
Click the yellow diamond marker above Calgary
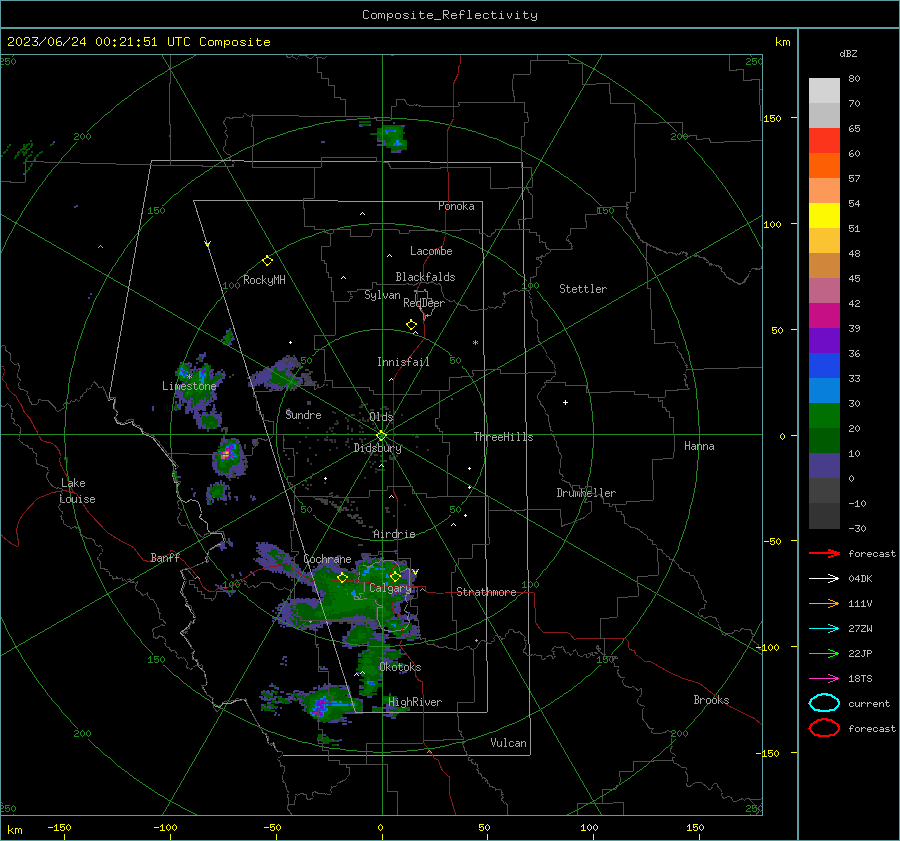[x=395, y=576]
